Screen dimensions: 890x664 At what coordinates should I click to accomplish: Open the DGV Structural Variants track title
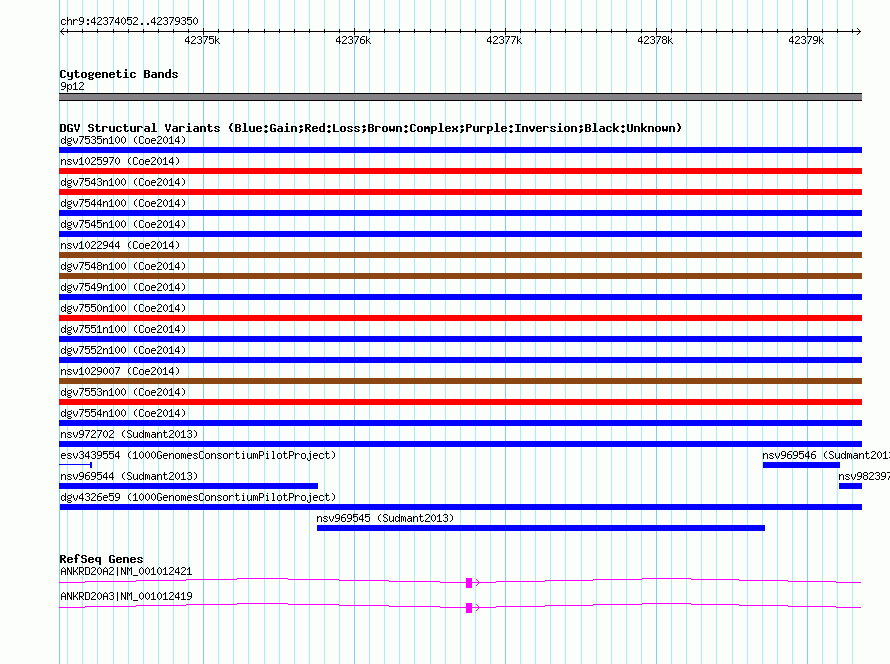370,128
